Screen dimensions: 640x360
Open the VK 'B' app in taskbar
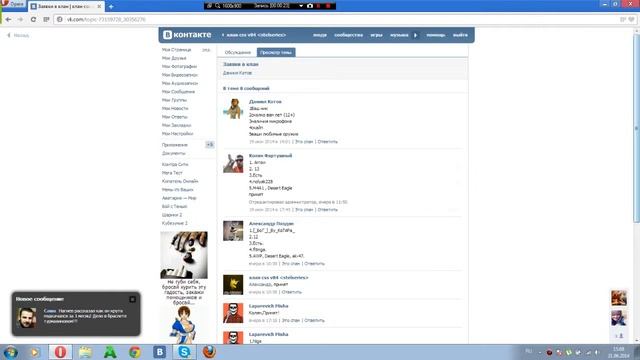click(x=159, y=352)
